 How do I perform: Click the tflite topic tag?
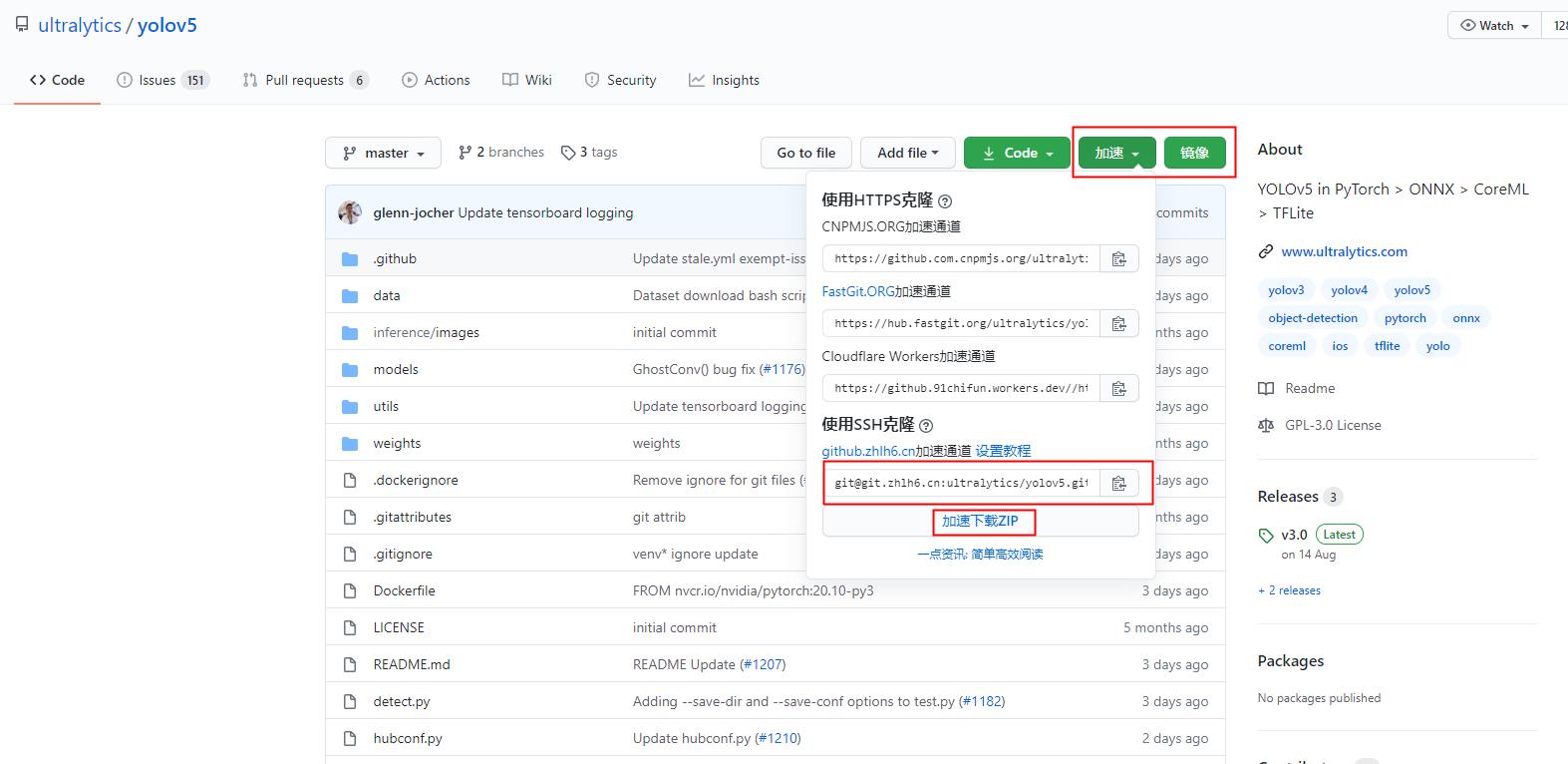click(x=1387, y=346)
